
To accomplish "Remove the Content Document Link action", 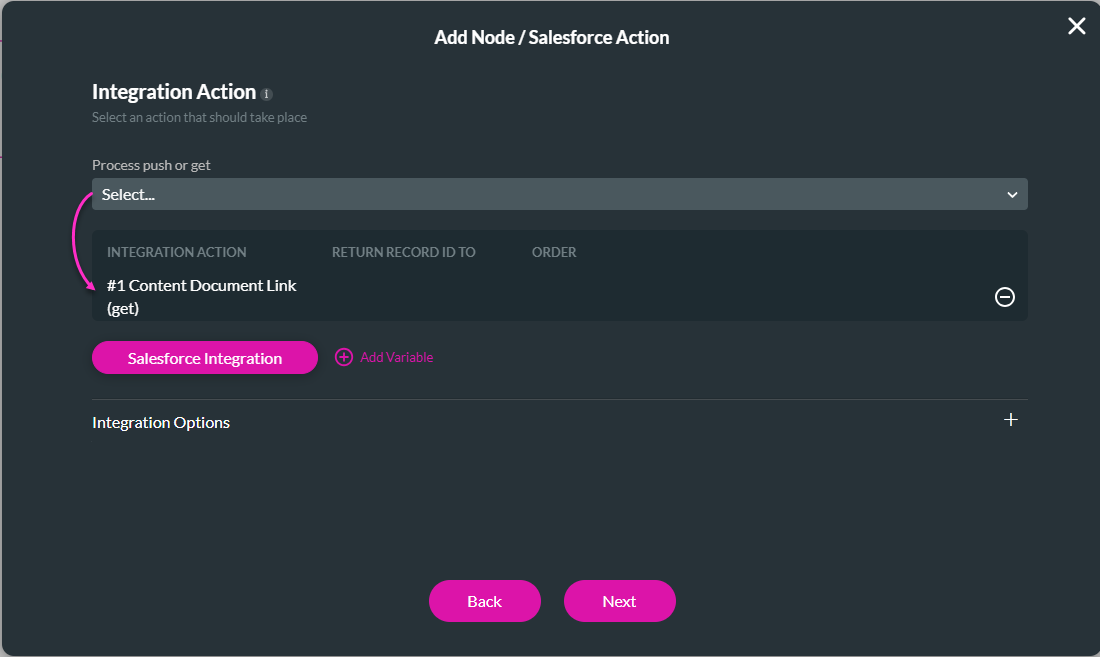I will click(1004, 297).
